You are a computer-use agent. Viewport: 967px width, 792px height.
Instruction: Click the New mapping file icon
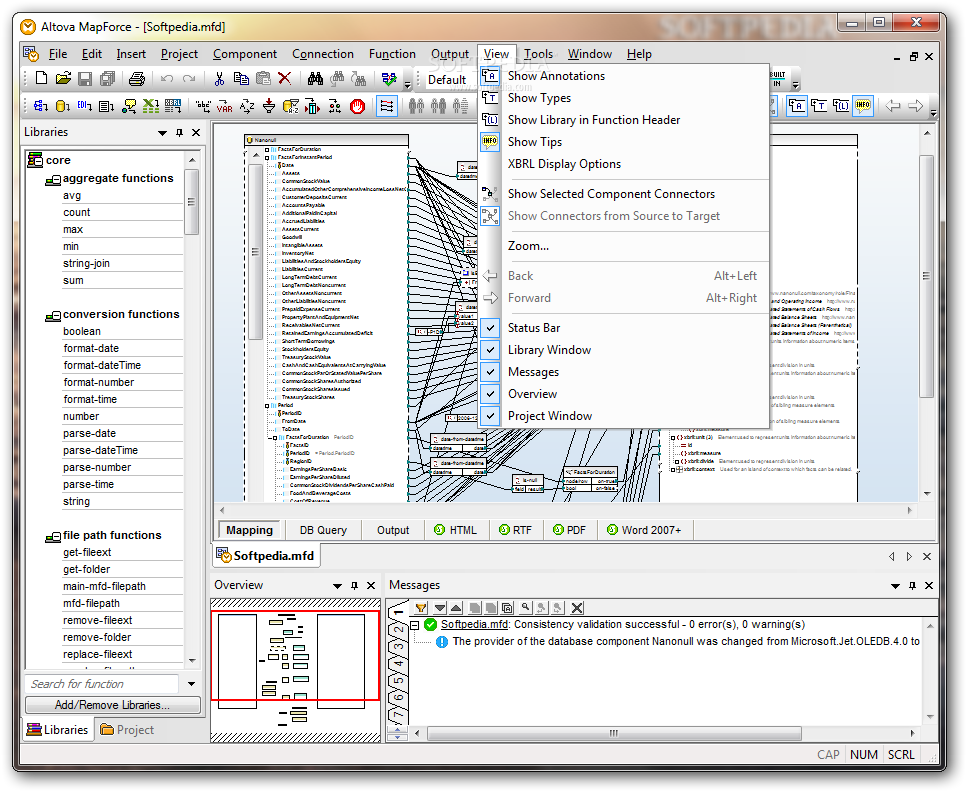(41, 78)
